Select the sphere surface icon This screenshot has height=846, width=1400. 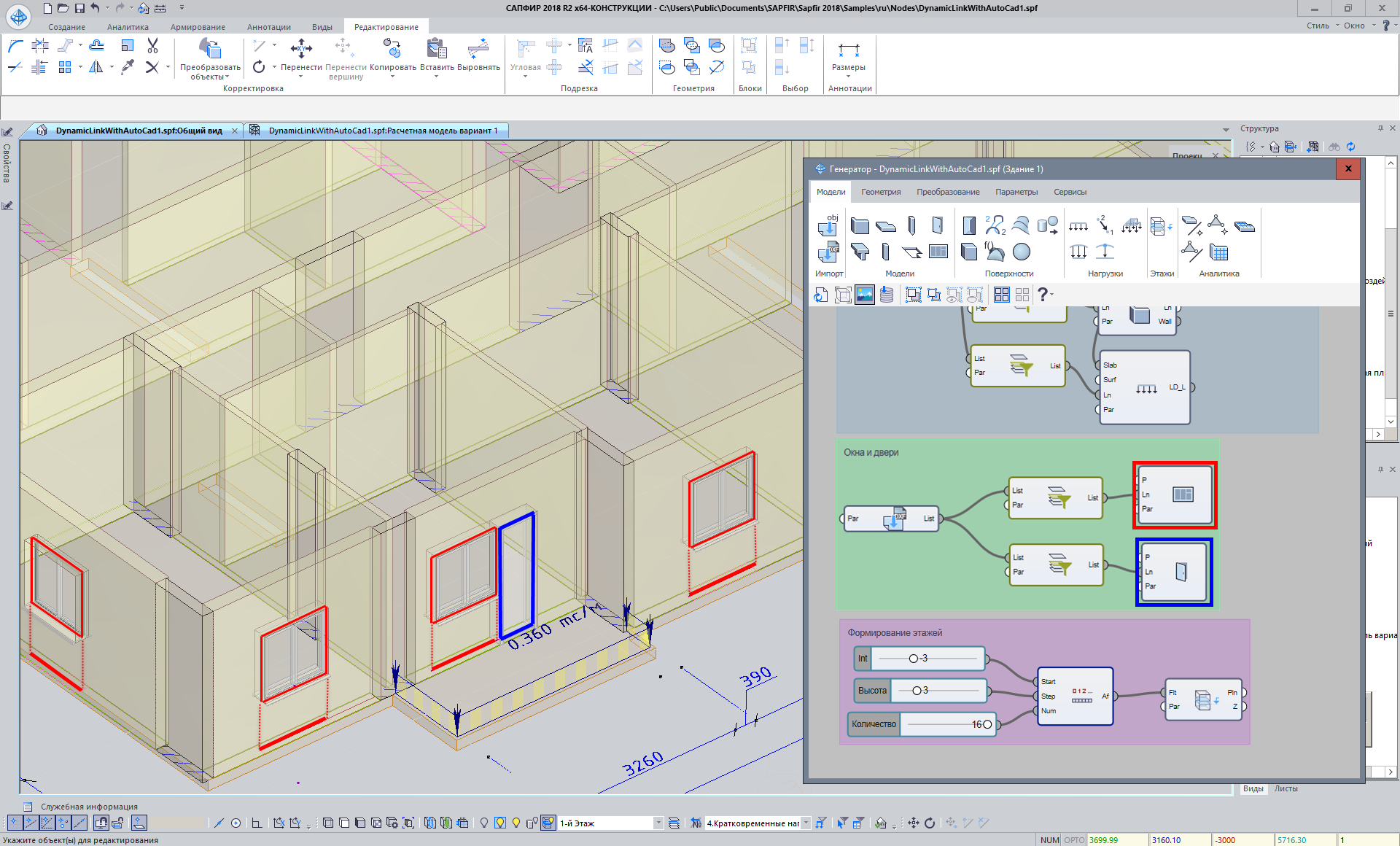[x=1022, y=252]
